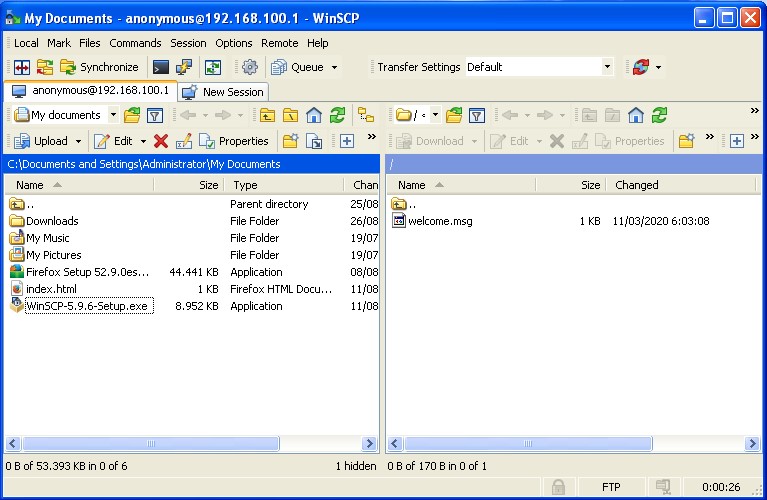The height and width of the screenshot is (500, 767).
Task: Open the Commands menu
Action: pos(135,43)
